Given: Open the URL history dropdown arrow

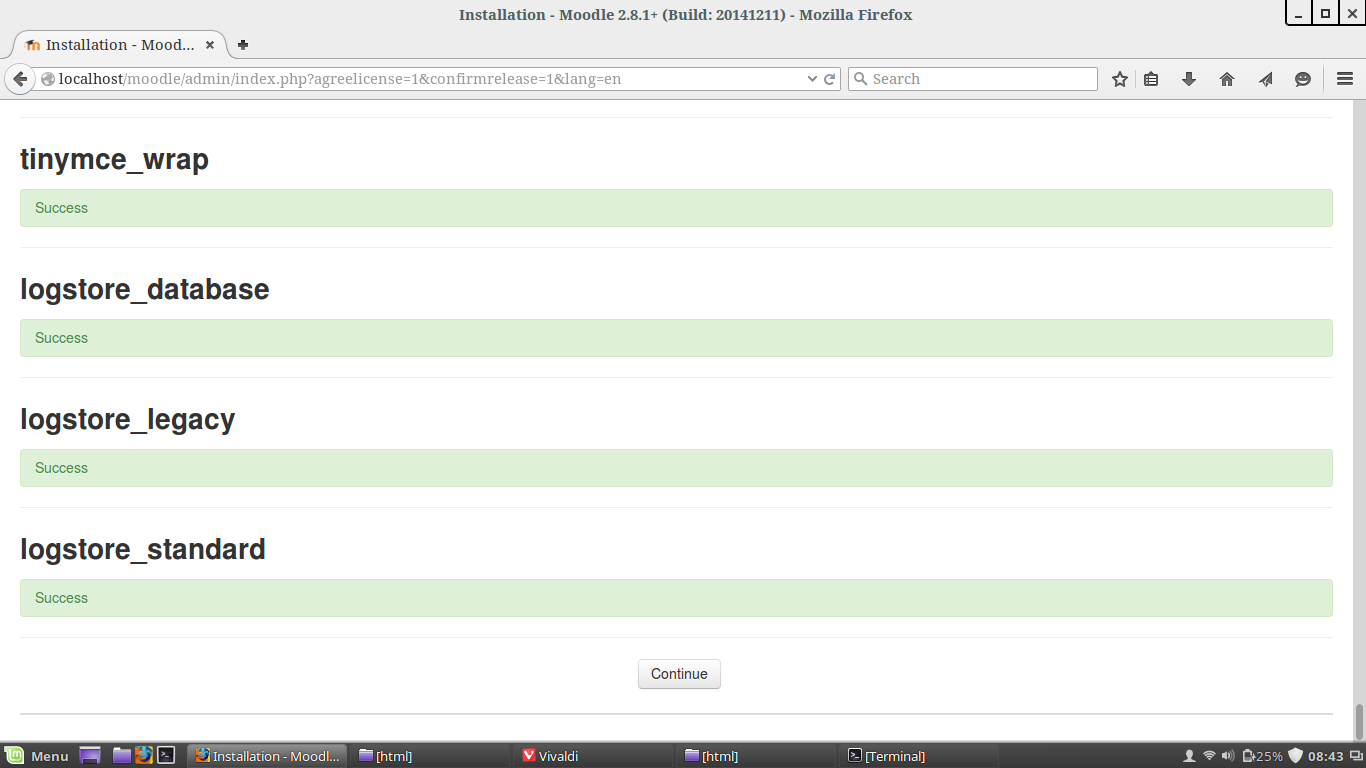Looking at the screenshot, I should tap(812, 79).
